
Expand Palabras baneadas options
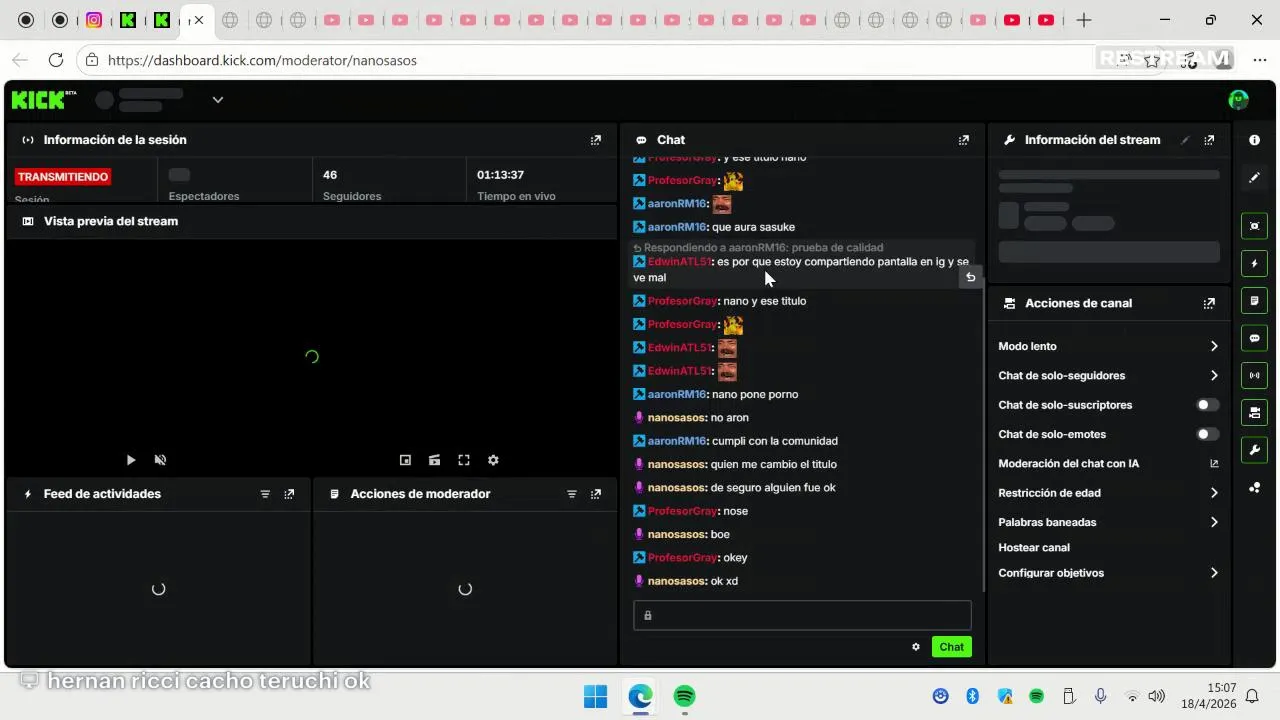click(1214, 522)
